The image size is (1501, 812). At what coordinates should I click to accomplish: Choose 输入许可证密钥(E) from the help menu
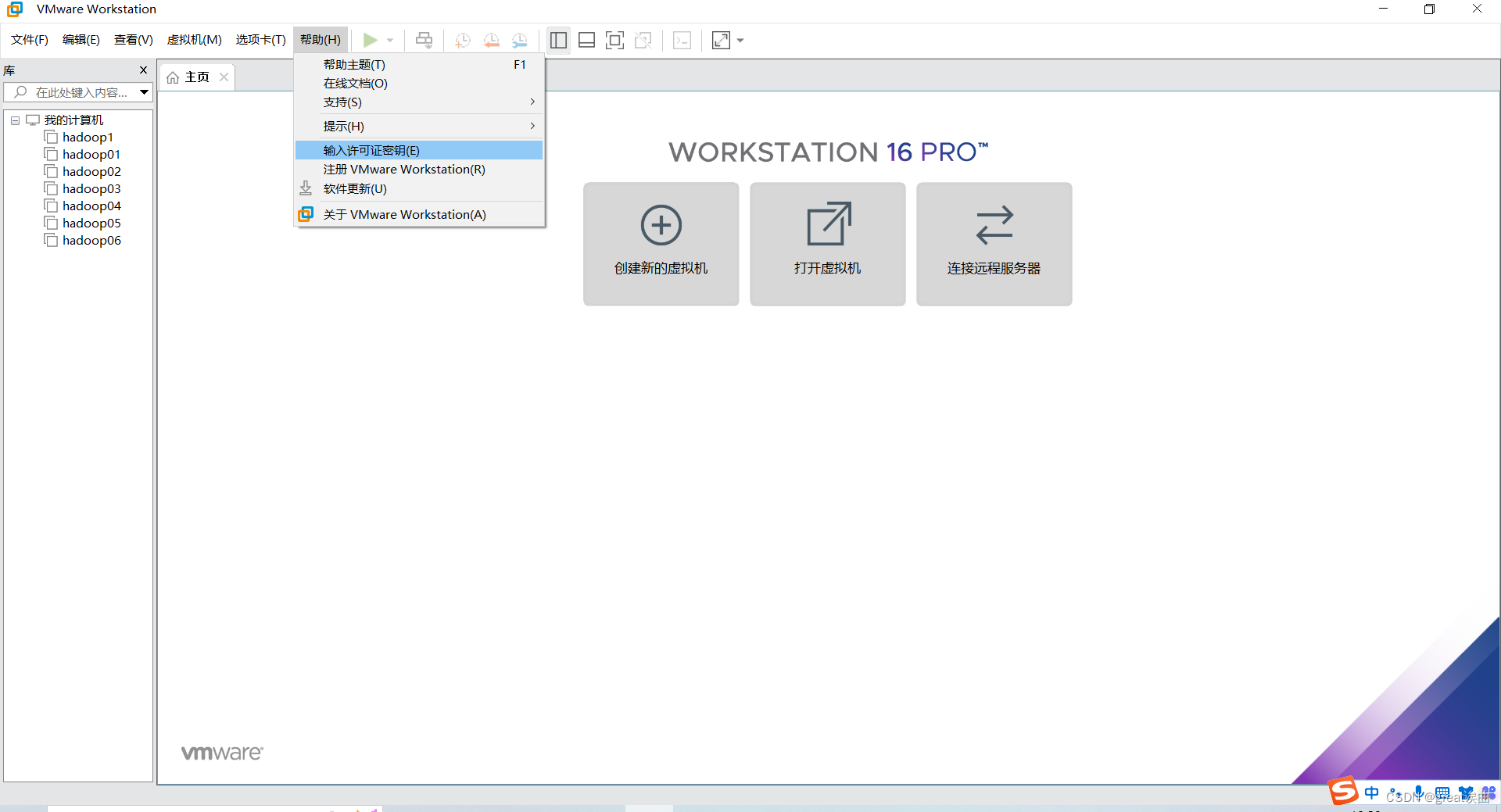(419, 150)
